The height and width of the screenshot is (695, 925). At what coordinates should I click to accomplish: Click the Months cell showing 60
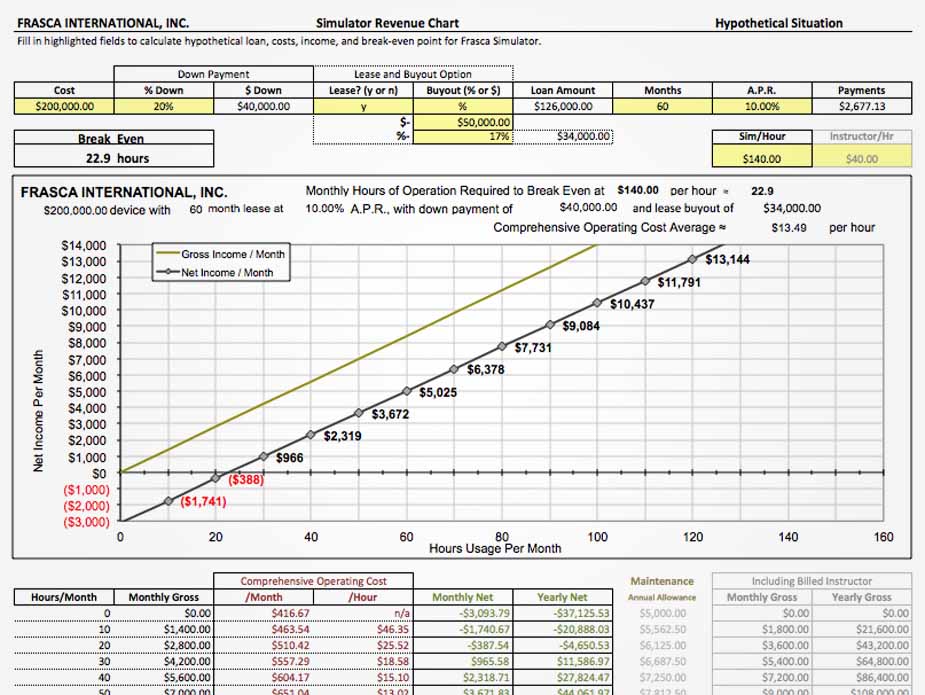[x=662, y=106]
